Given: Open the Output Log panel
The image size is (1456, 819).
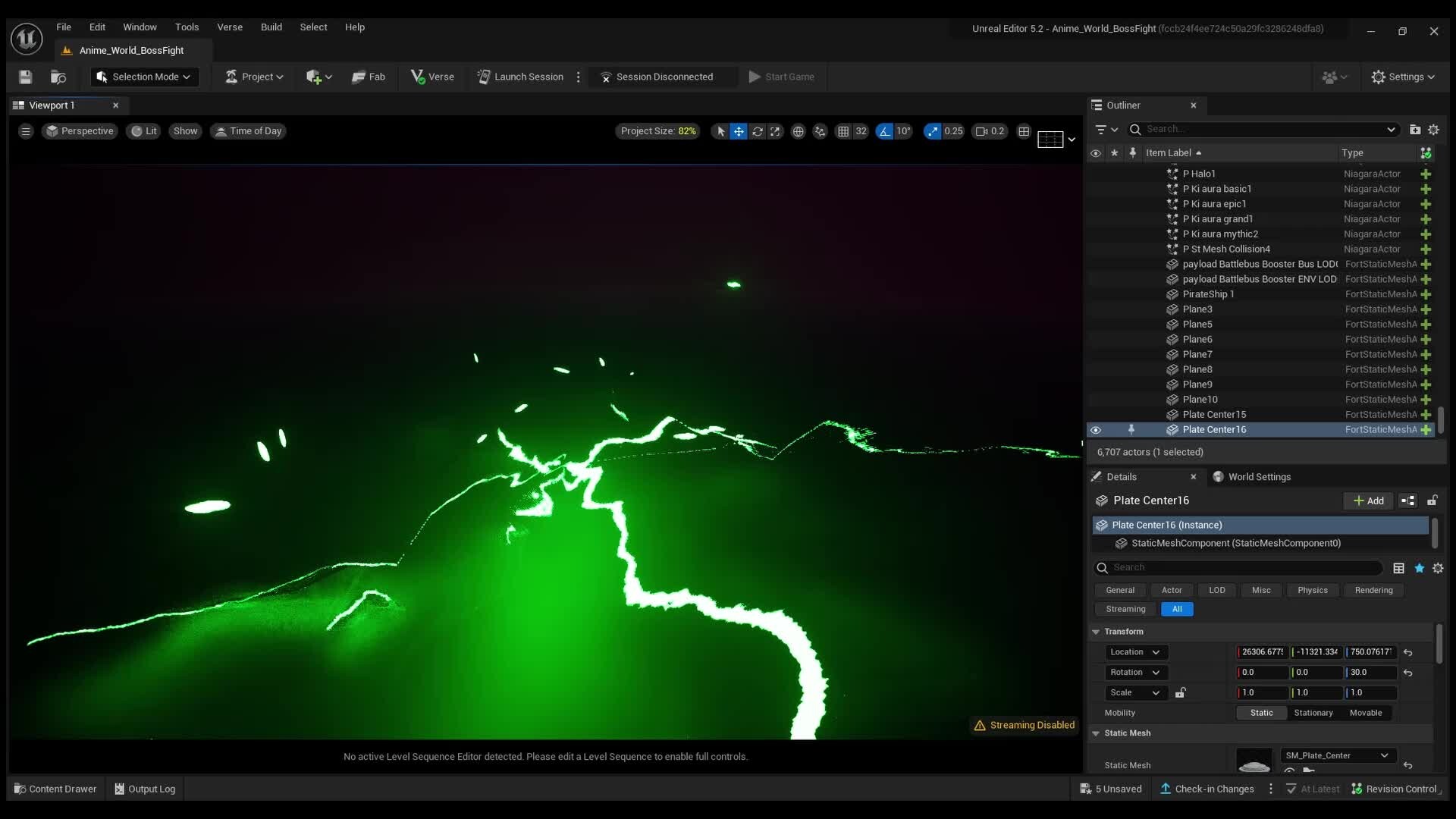Looking at the screenshot, I should tap(144, 789).
